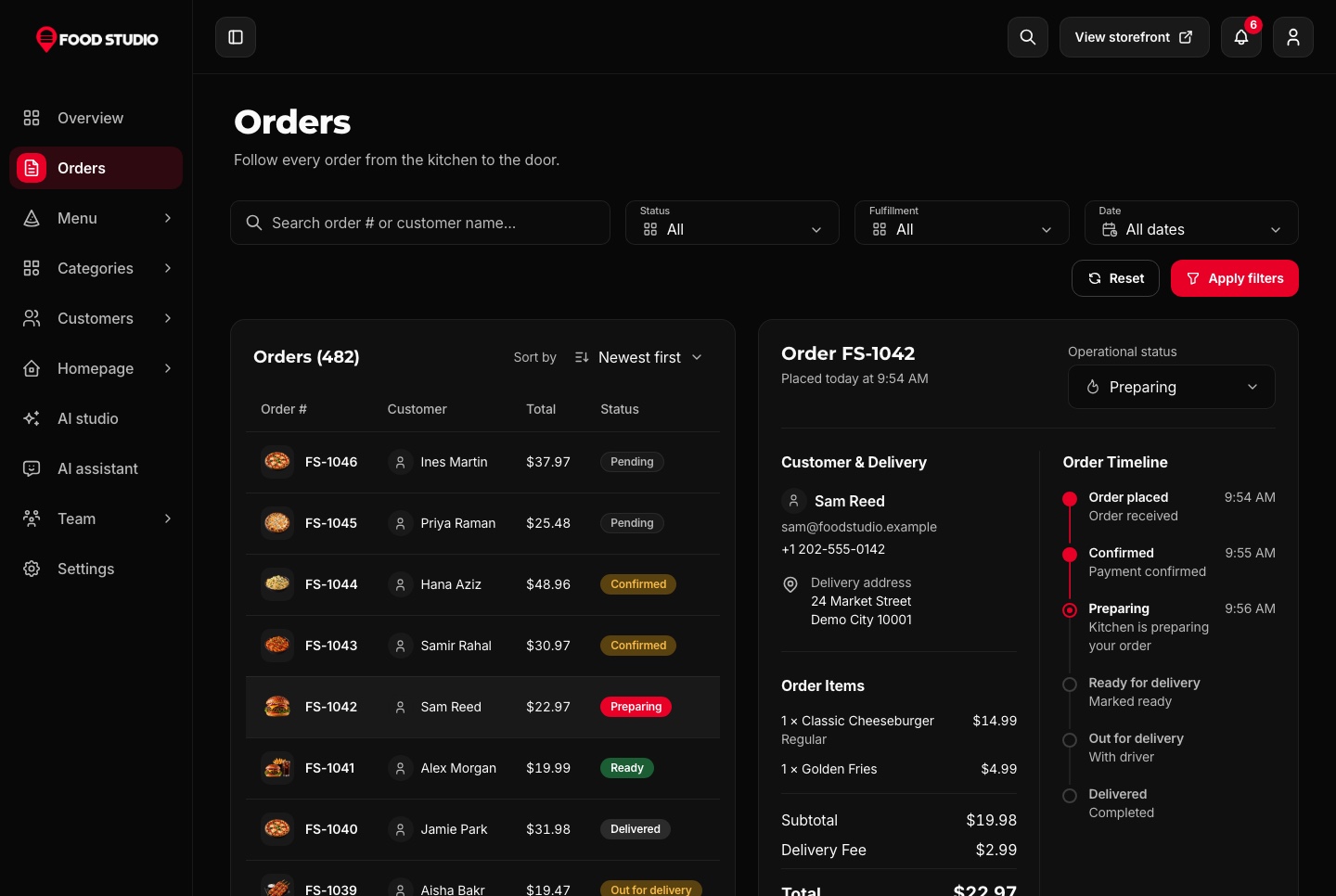Click the Food Studio logo

96,39
